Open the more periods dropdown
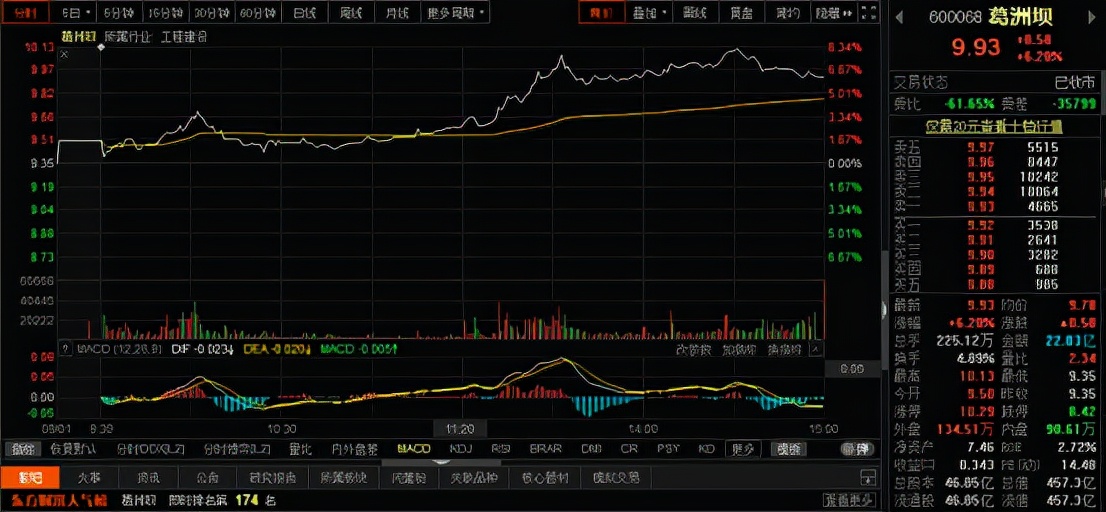The width and height of the screenshot is (1106, 512). (x=456, y=13)
